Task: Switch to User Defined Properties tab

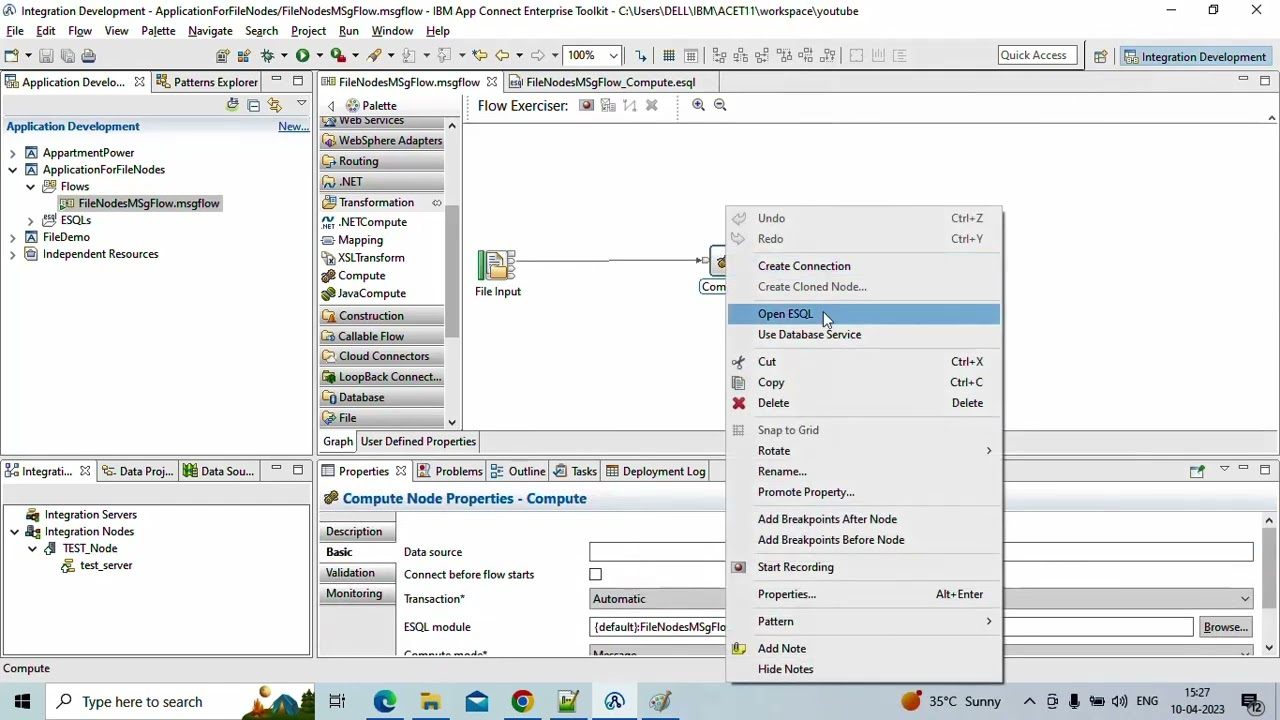Action: coord(418,442)
